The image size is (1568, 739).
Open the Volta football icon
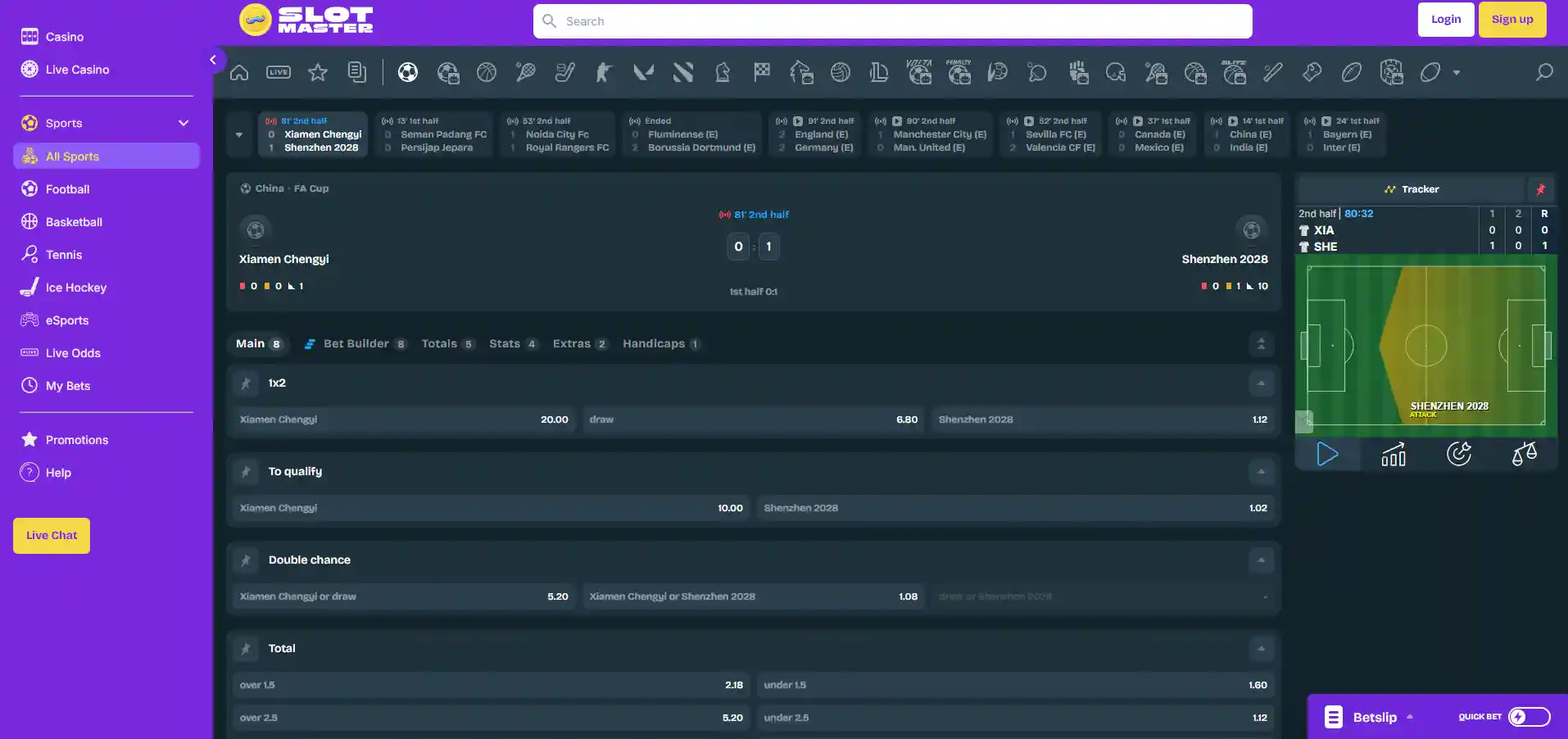click(x=919, y=73)
